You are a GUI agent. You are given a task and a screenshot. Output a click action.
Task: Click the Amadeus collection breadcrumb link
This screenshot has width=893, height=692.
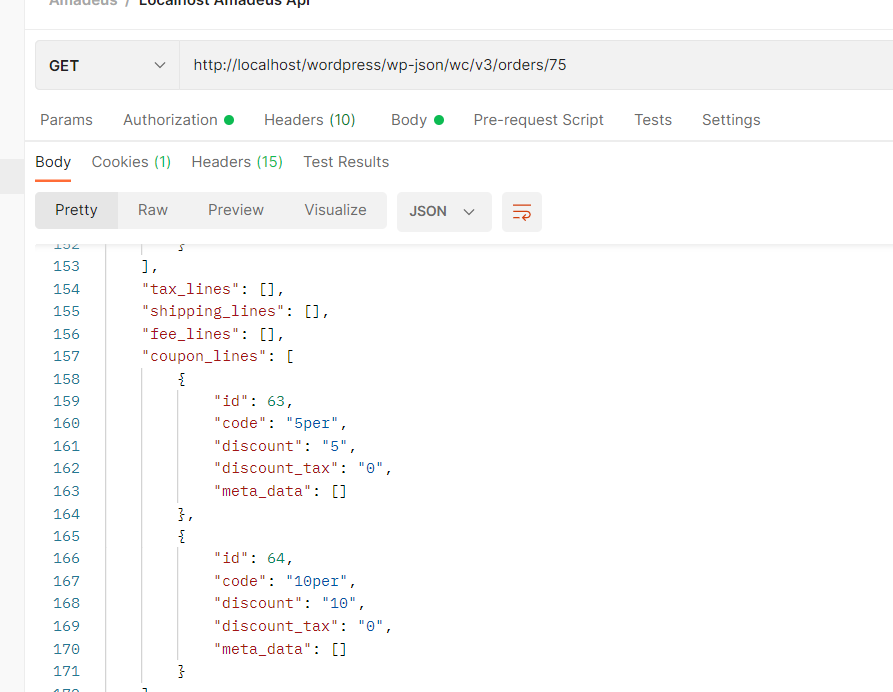[x=84, y=3]
